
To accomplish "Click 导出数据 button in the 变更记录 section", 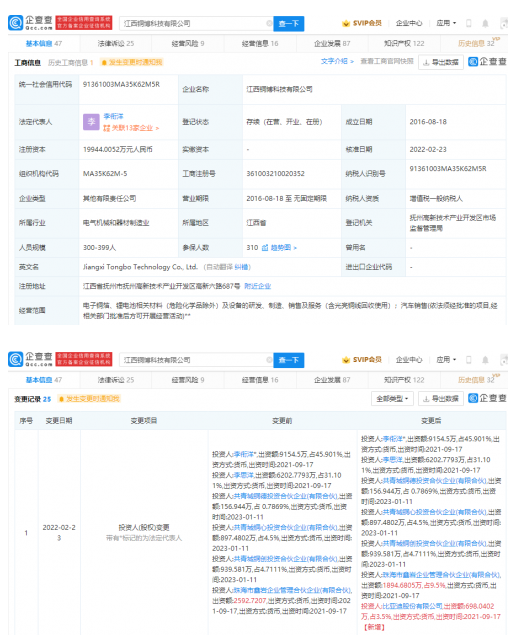I will click(441, 399).
